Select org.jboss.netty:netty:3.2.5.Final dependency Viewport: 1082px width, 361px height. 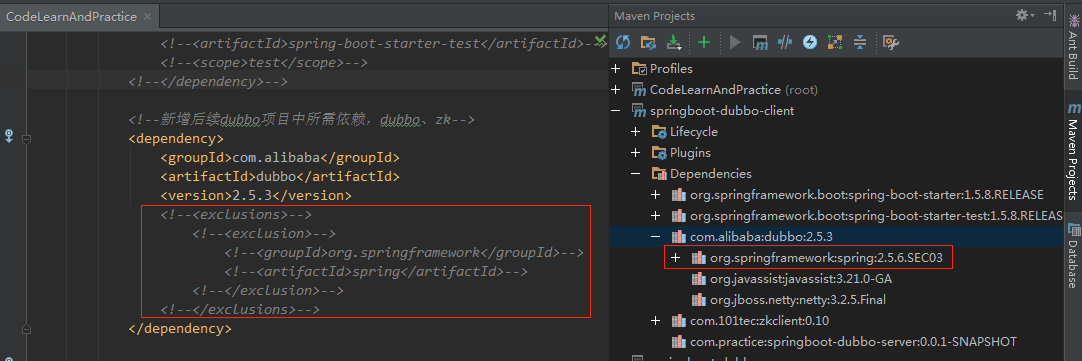pos(798,300)
